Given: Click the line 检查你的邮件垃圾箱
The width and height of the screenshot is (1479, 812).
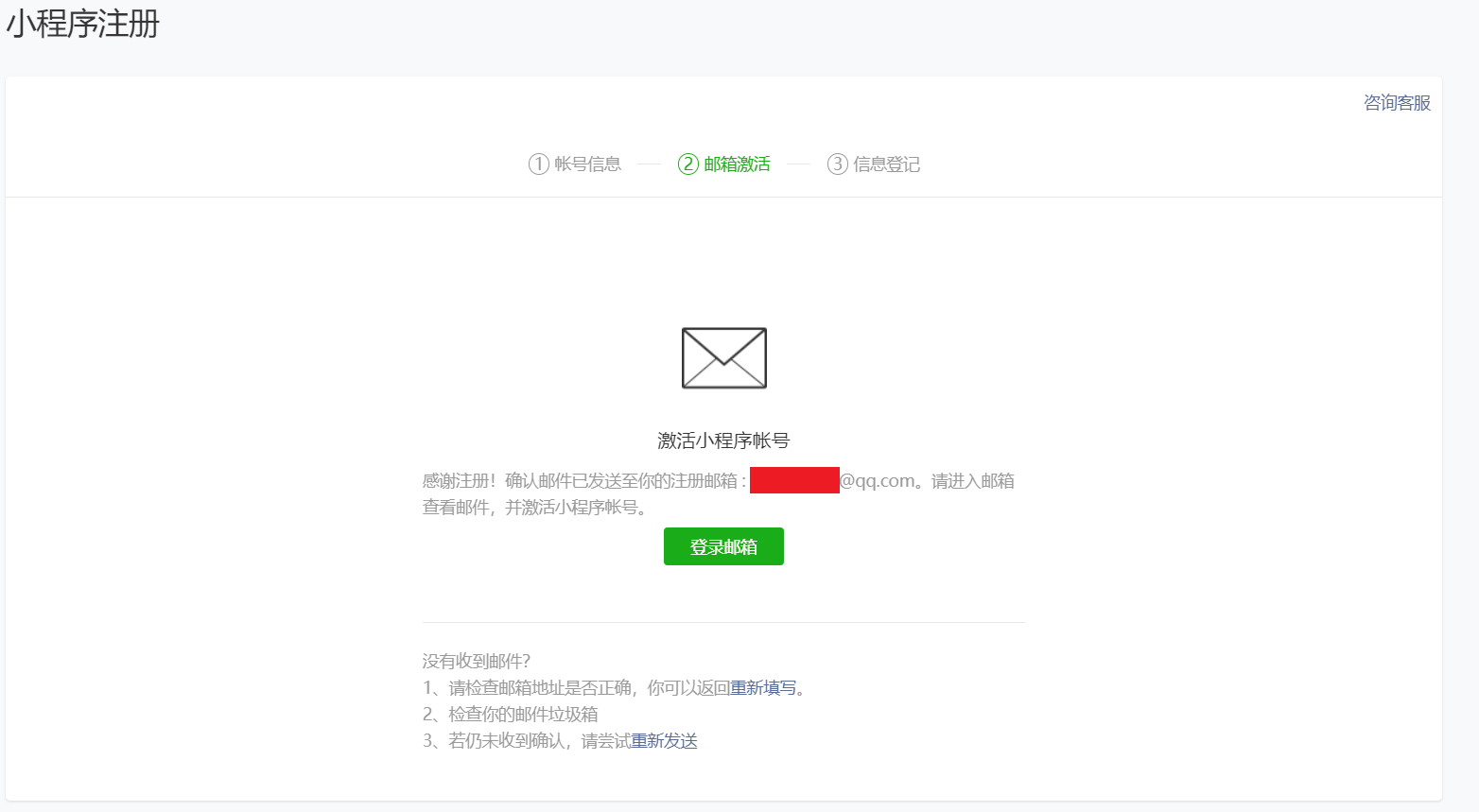Looking at the screenshot, I should (511, 714).
